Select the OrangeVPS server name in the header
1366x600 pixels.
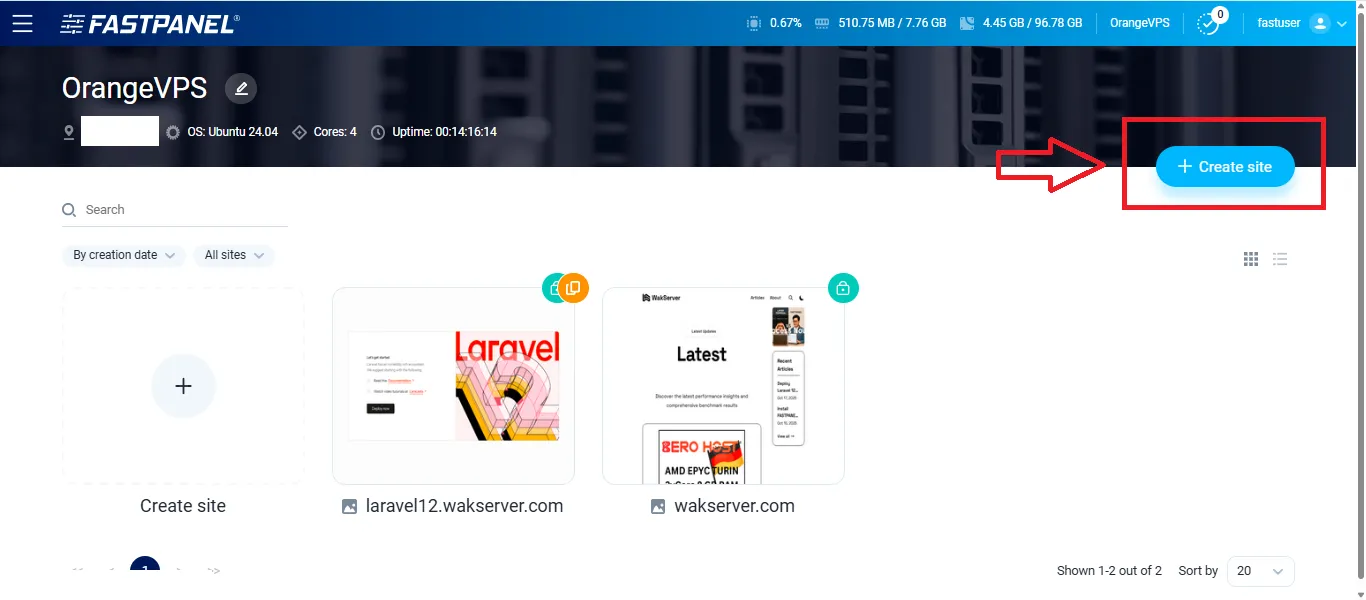(x=1139, y=22)
